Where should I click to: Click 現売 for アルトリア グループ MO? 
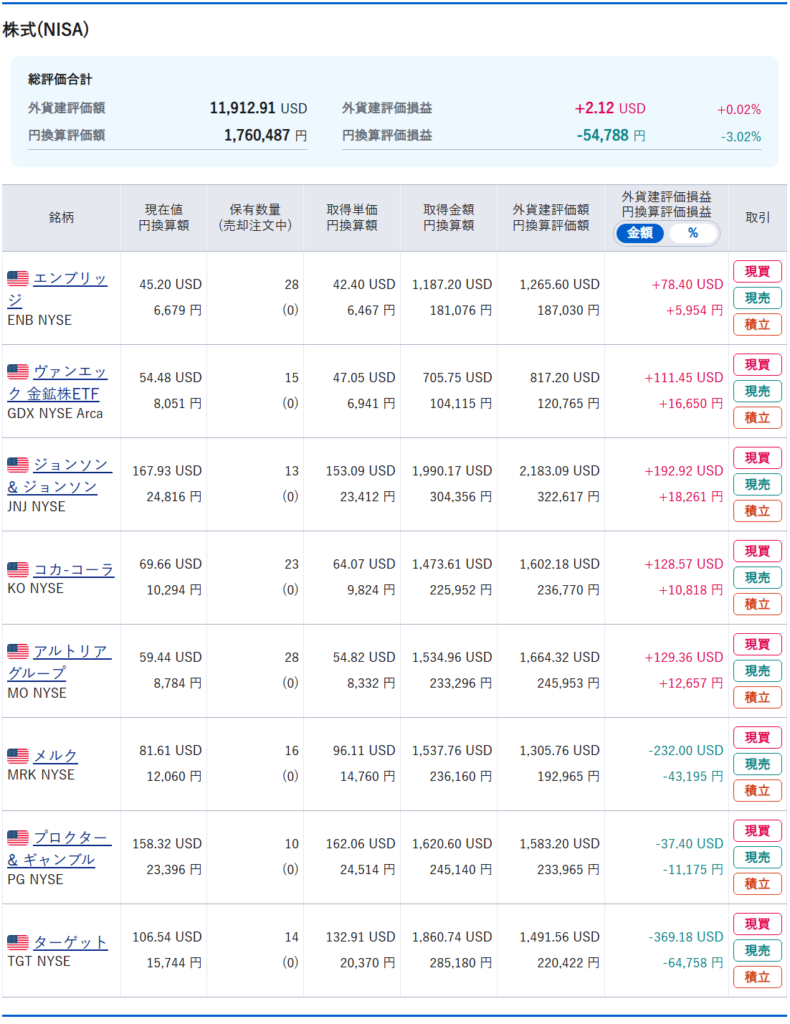[757, 671]
